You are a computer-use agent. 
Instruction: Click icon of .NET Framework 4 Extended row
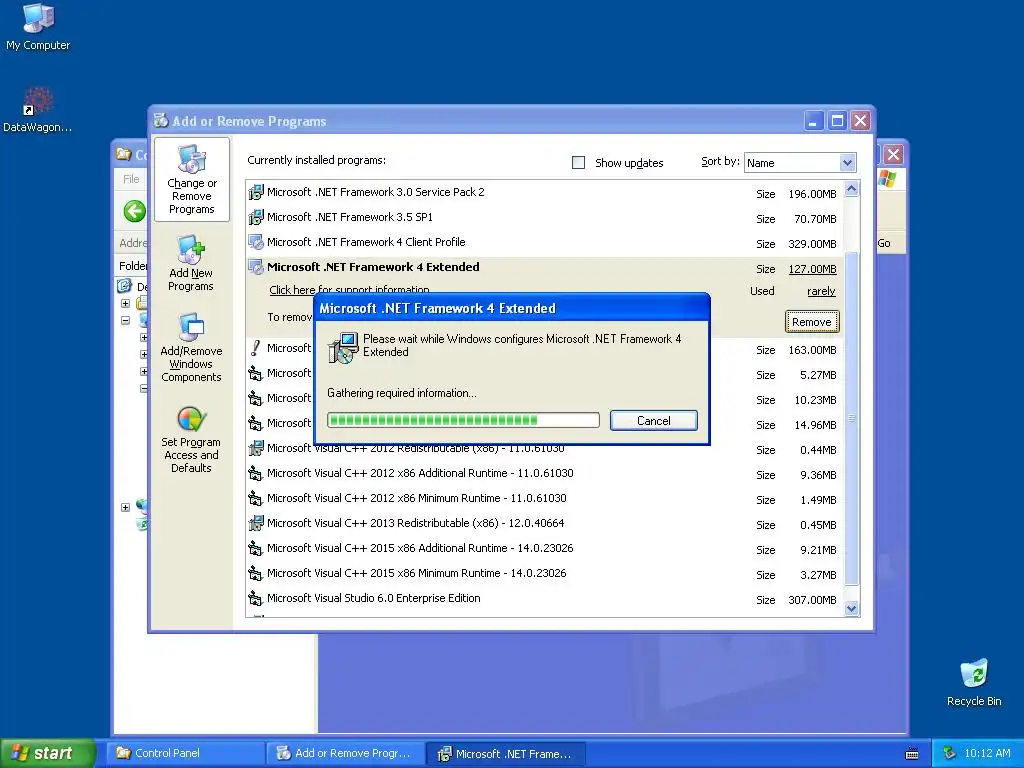tap(256, 267)
